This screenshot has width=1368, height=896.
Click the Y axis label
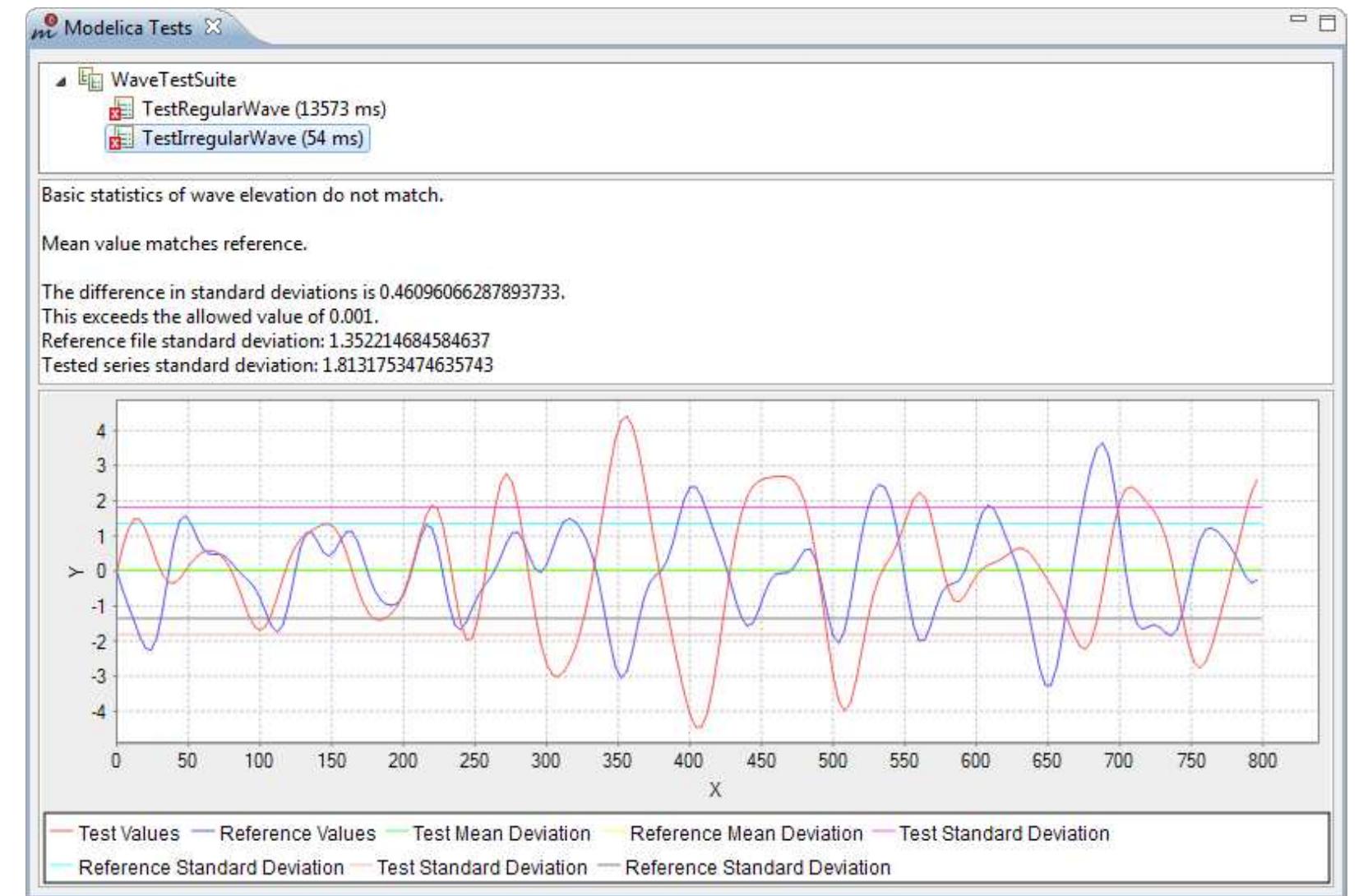pos(76,571)
